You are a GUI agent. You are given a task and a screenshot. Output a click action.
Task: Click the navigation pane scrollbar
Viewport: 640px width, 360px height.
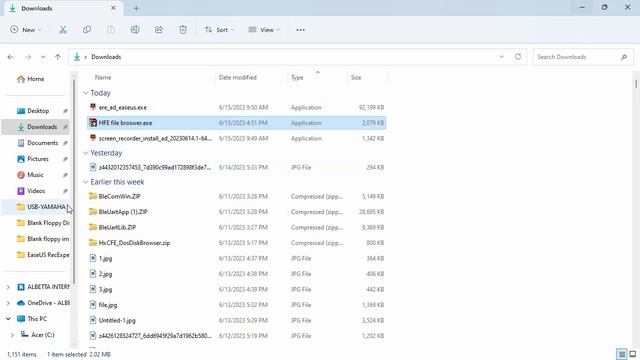tap(74, 182)
